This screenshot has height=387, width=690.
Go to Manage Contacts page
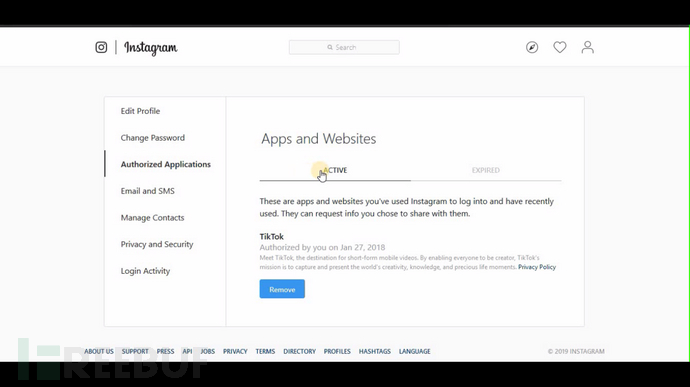point(152,217)
